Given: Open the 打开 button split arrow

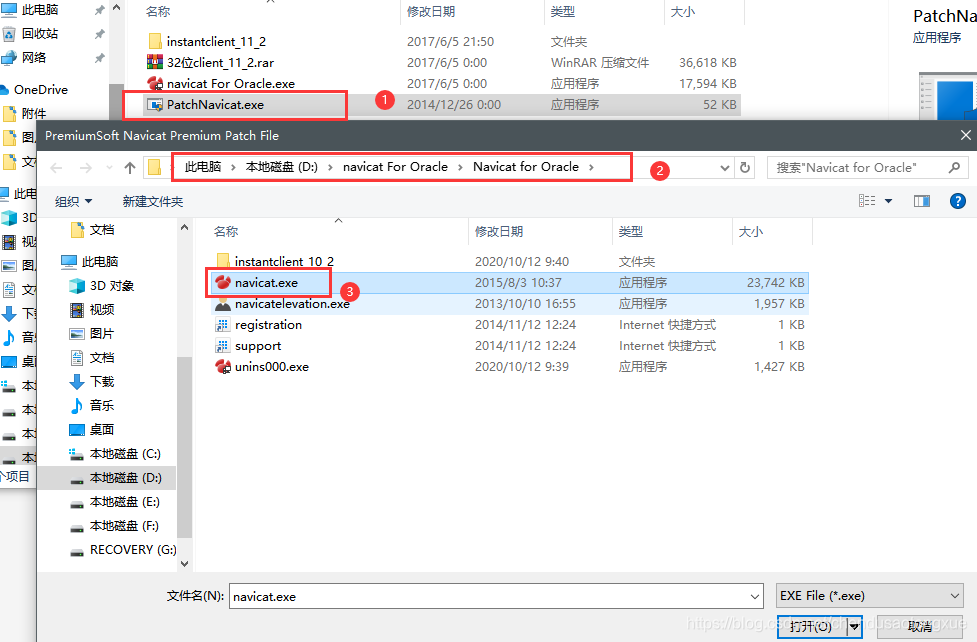Looking at the screenshot, I should click(x=854, y=627).
